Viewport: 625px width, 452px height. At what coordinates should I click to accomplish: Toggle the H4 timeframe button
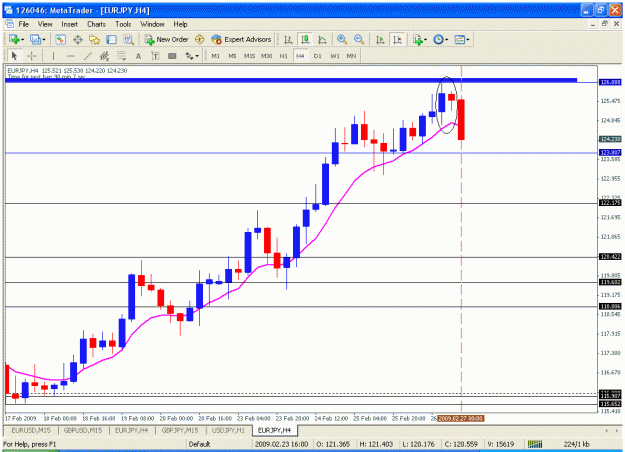pyautogui.click(x=300, y=56)
